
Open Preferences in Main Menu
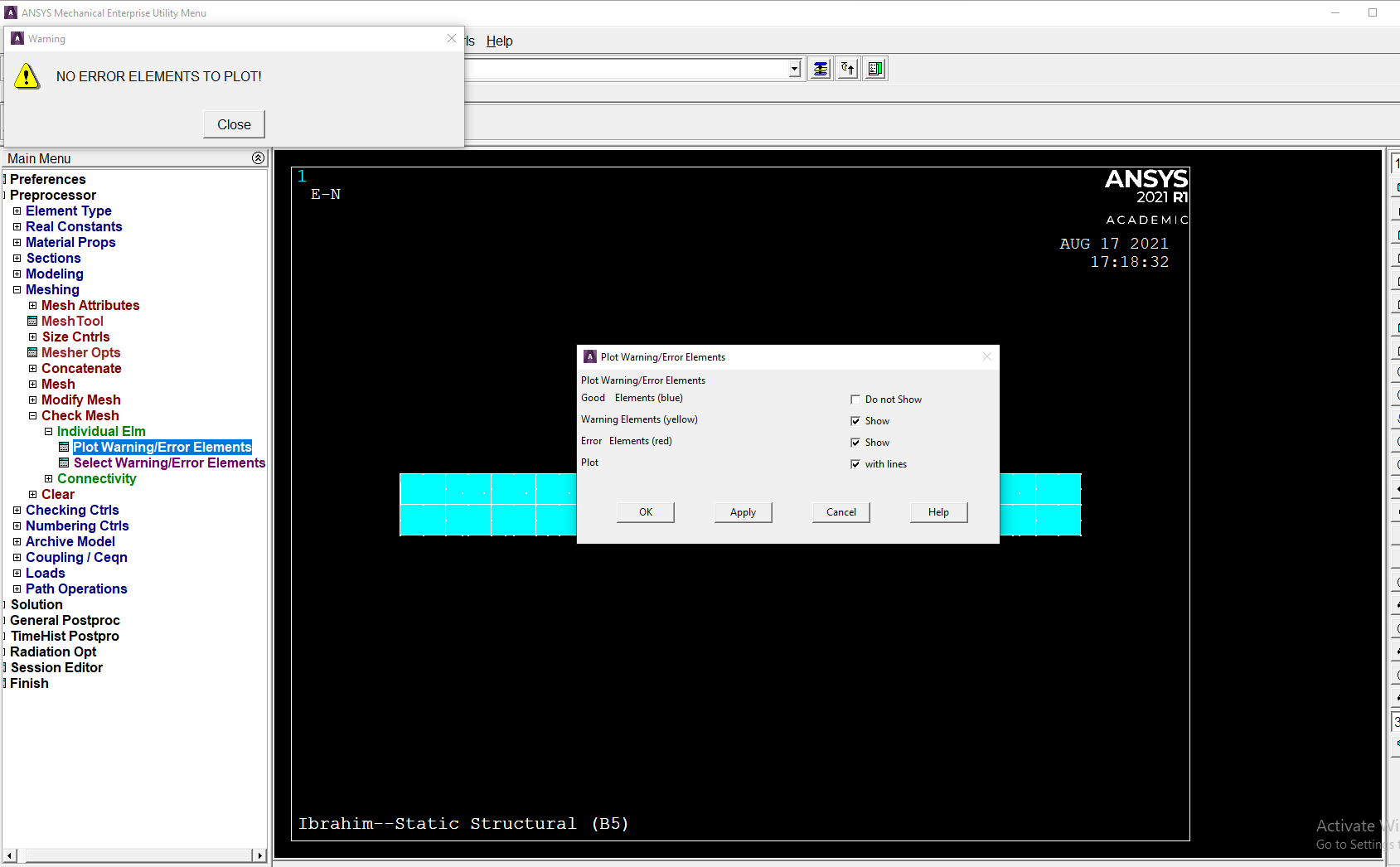(47, 180)
